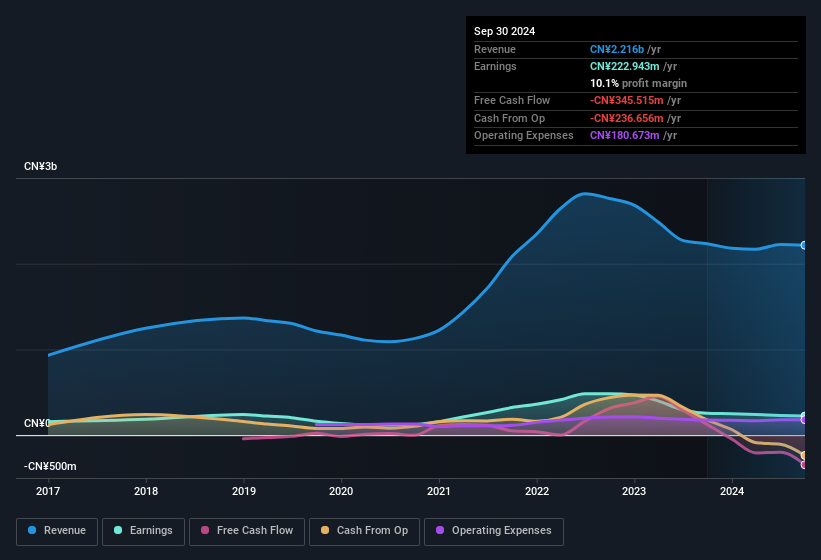
Task: Click the CN¥0 y-axis label
Action: 37,423
